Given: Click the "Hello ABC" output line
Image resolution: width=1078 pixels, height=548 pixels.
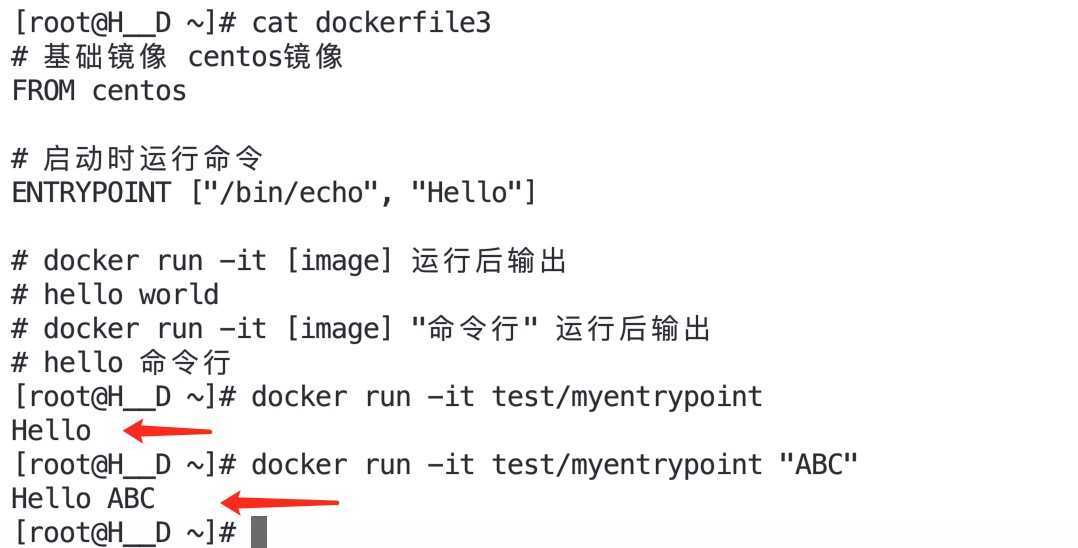Looking at the screenshot, I should [83, 498].
